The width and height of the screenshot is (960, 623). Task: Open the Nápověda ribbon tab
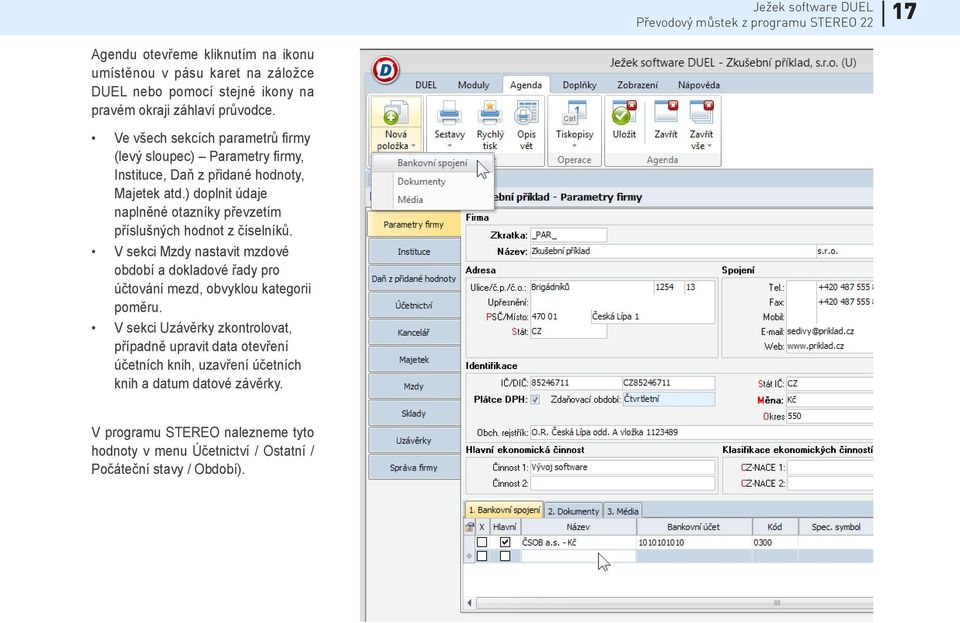point(699,85)
